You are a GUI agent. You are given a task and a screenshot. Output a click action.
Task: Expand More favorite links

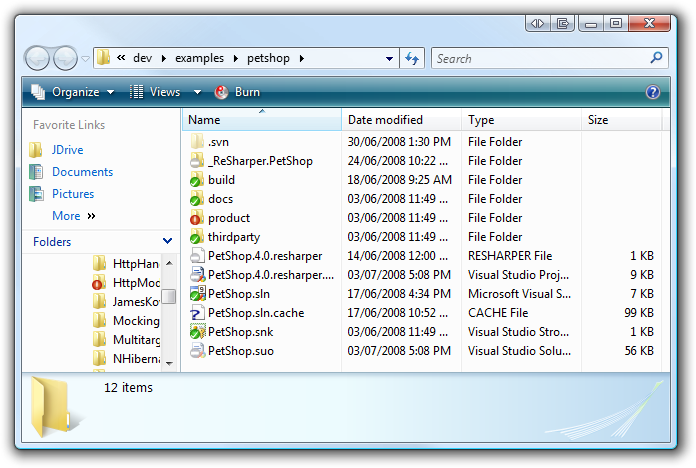coord(74,216)
